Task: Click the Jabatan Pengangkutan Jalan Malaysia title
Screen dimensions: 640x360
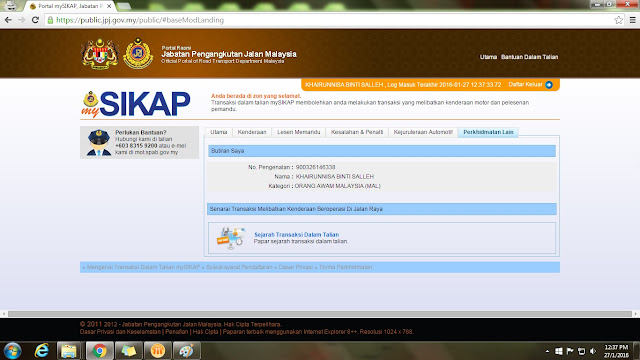Action: 229,54
